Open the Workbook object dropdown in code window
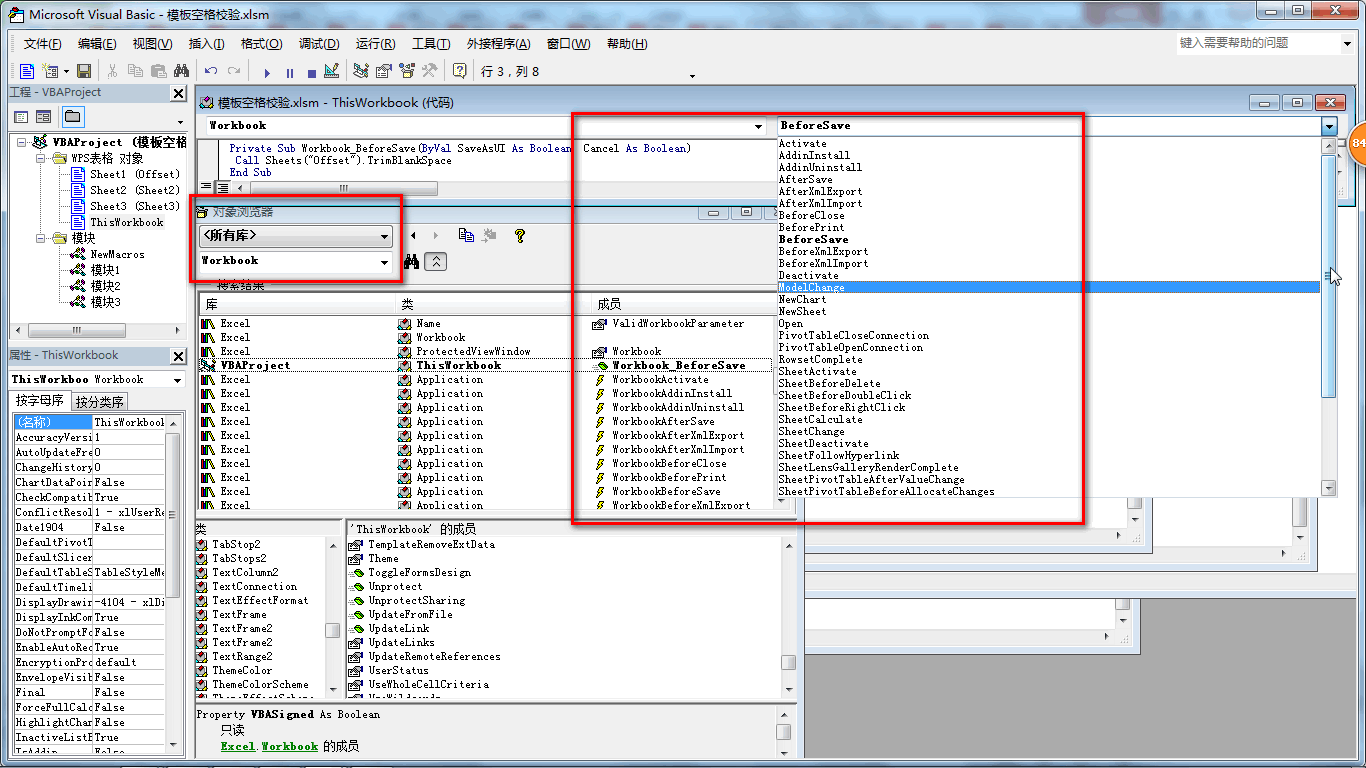The width and height of the screenshot is (1366, 768). point(758,126)
